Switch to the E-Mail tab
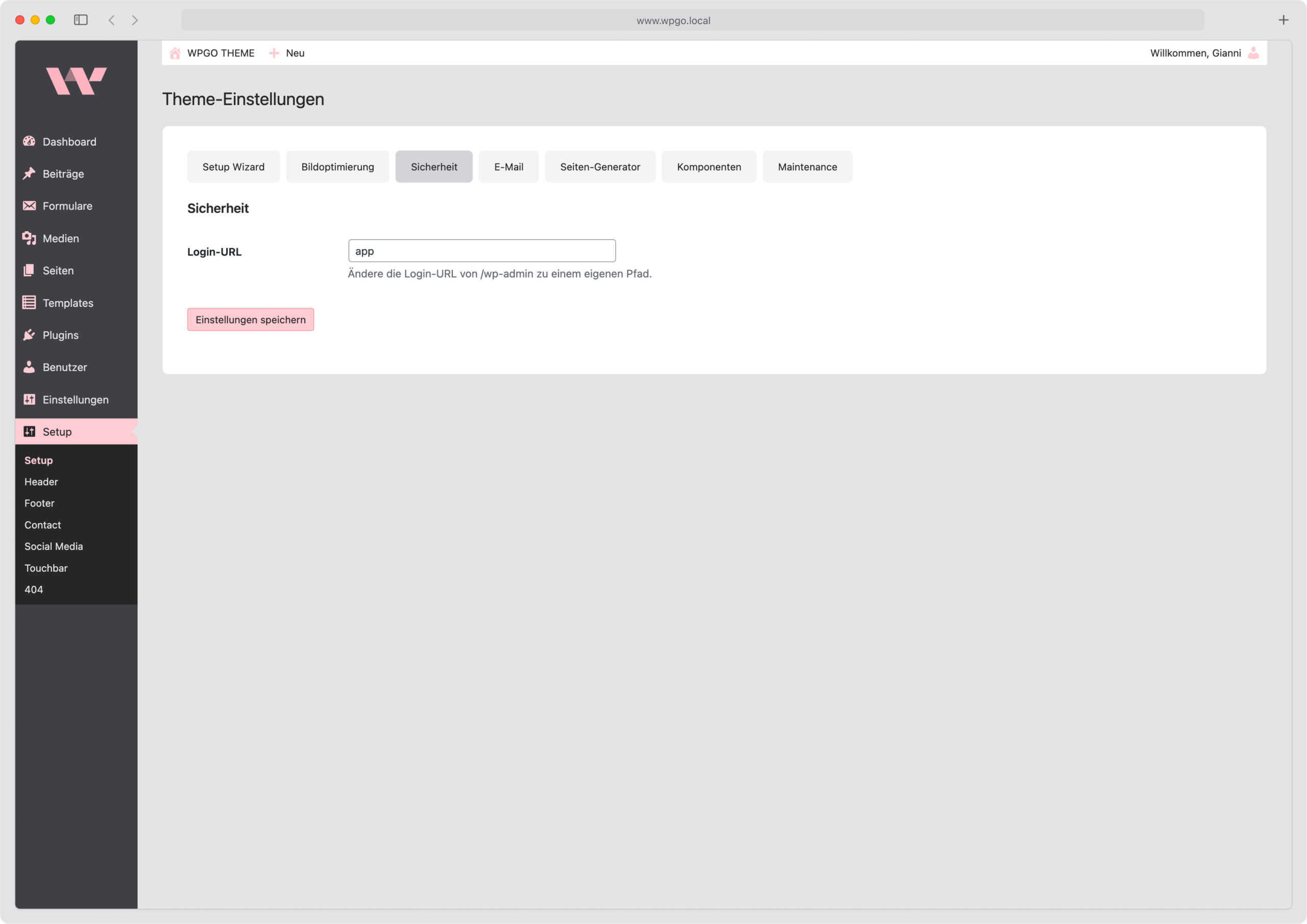 tap(509, 166)
